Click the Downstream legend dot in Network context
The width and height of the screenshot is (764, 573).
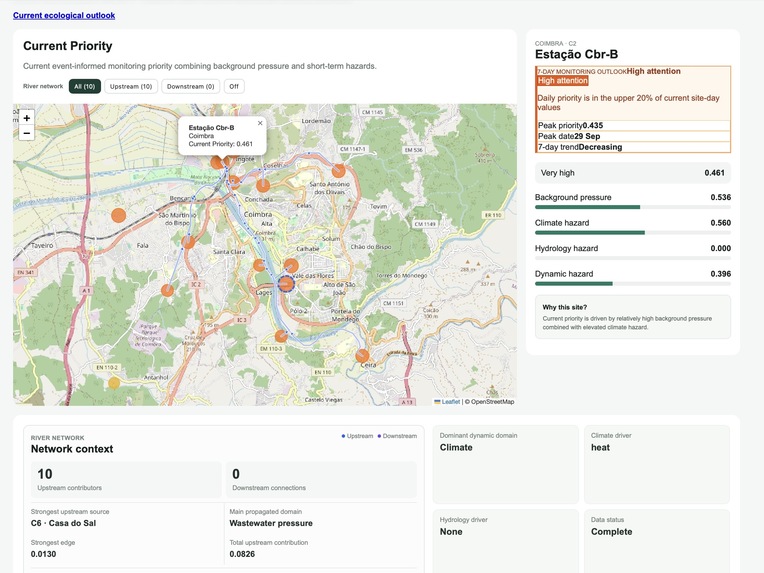(x=379, y=436)
